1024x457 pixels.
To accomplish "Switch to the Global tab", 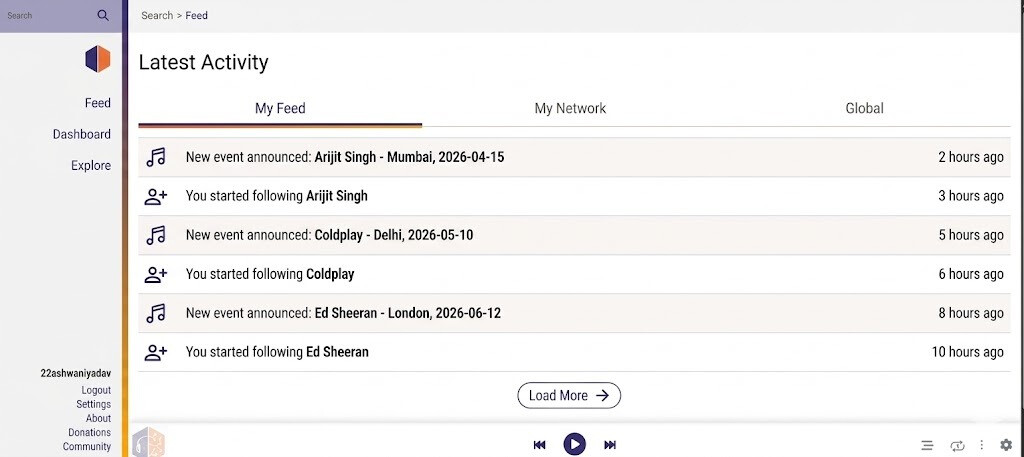I will tap(864, 108).
